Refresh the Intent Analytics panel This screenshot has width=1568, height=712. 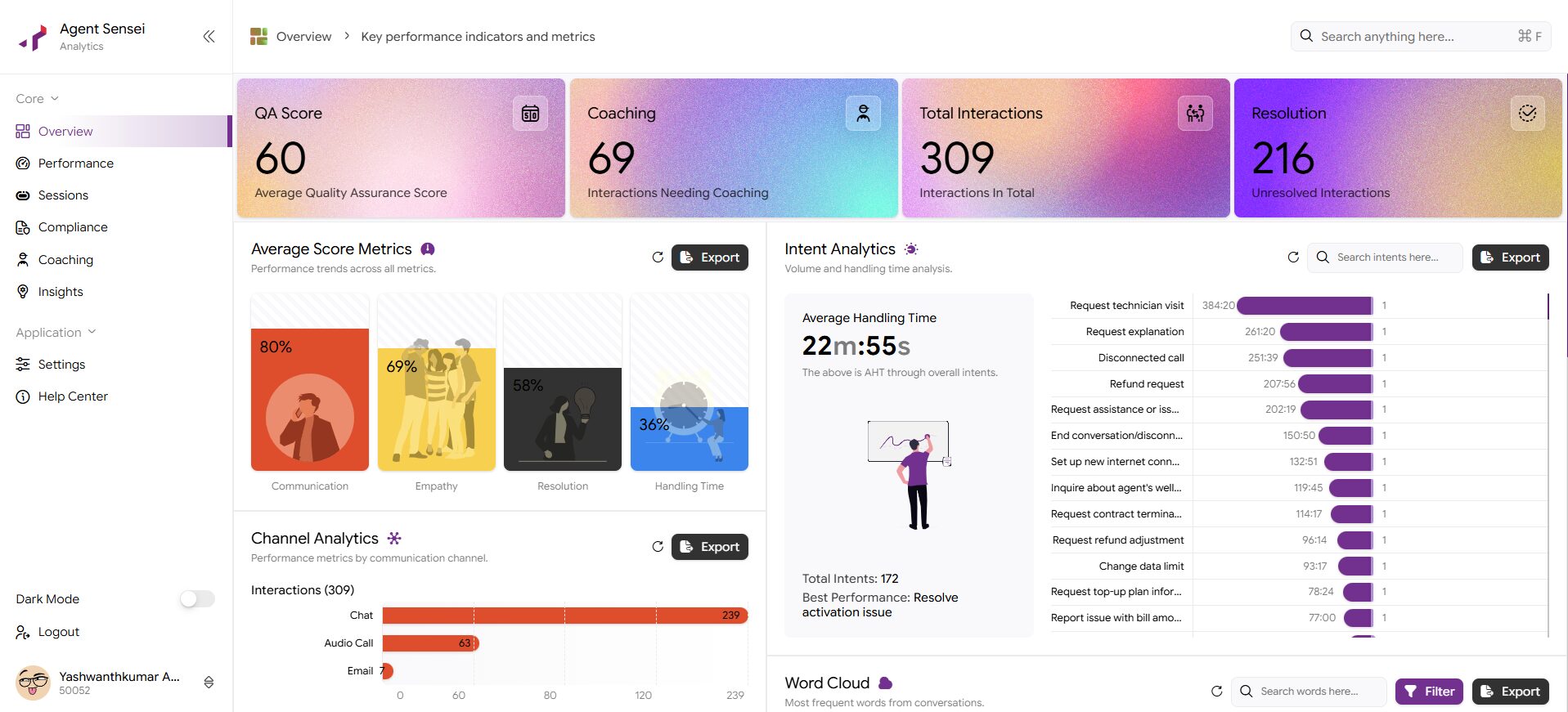pyautogui.click(x=1293, y=257)
